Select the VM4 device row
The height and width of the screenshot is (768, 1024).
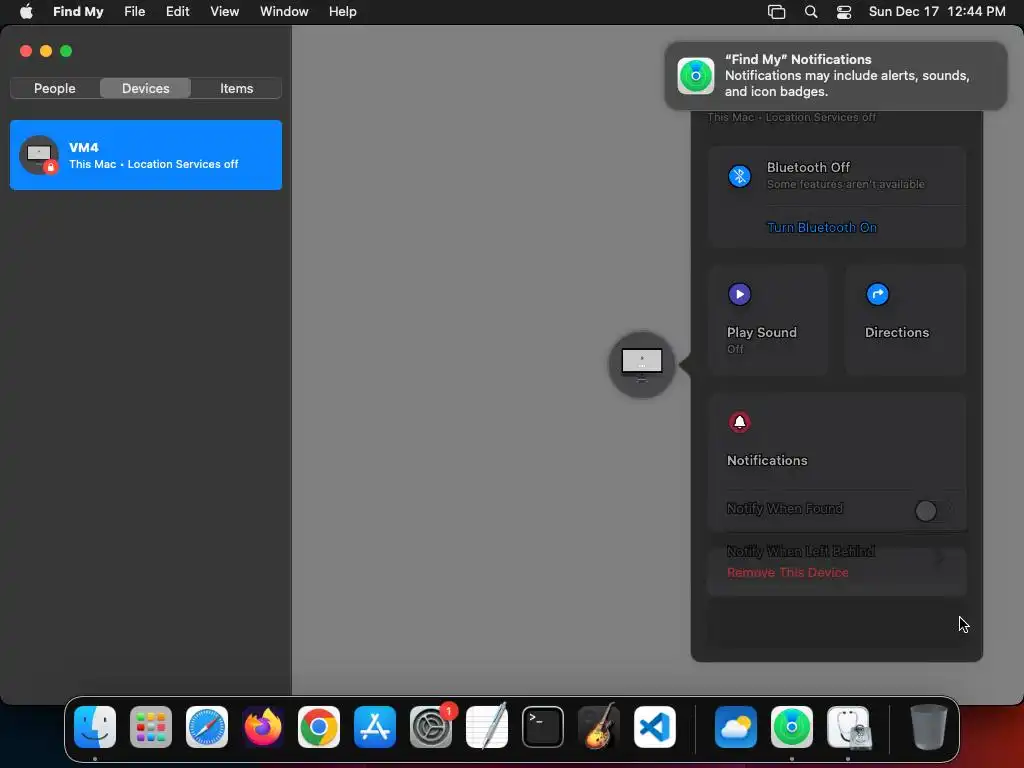[146, 155]
